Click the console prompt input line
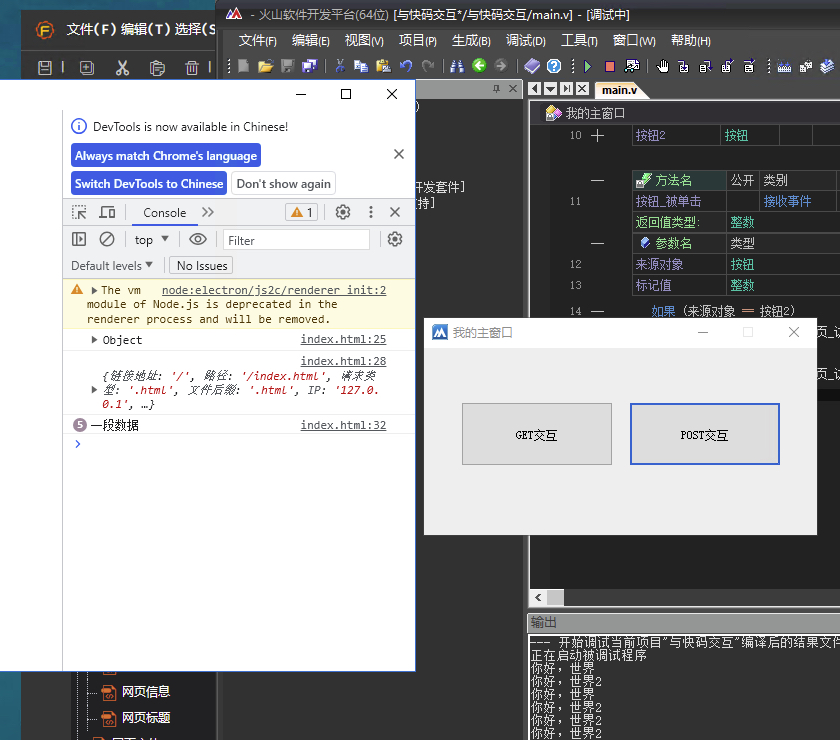The height and width of the screenshot is (740, 840). click(x=238, y=444)
